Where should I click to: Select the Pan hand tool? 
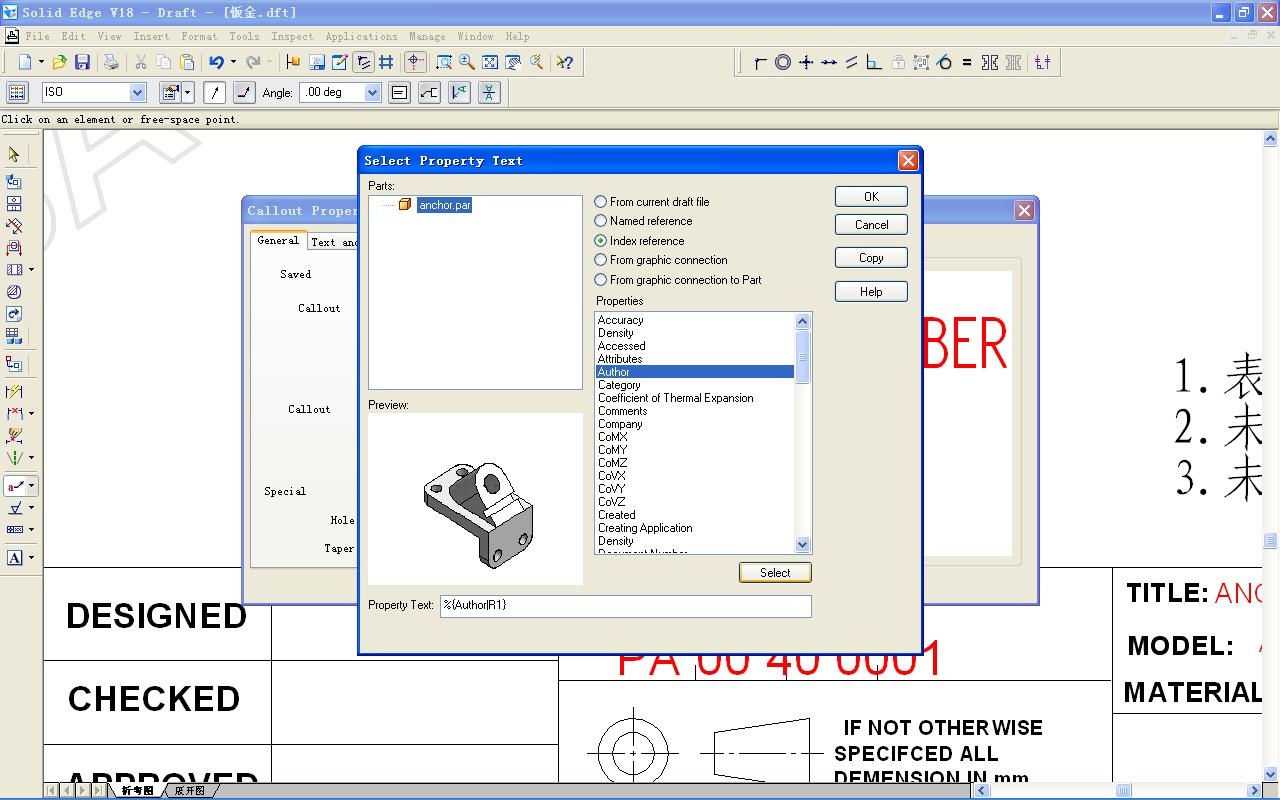513,62
